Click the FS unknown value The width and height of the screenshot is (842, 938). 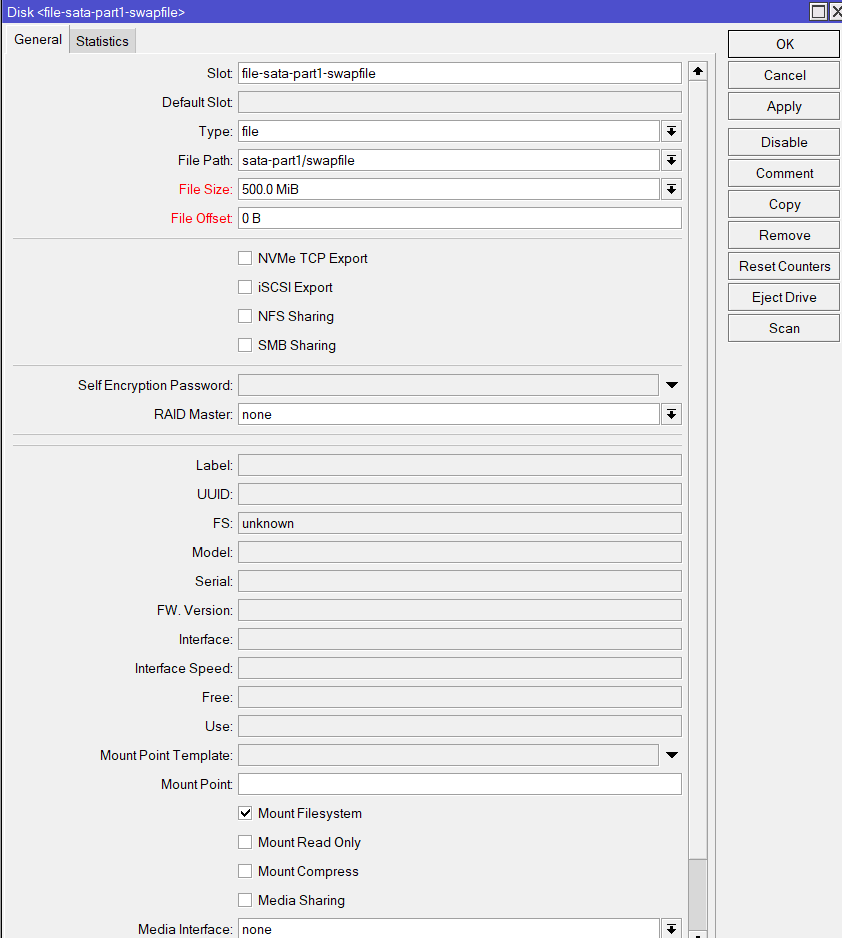point(459,523)
